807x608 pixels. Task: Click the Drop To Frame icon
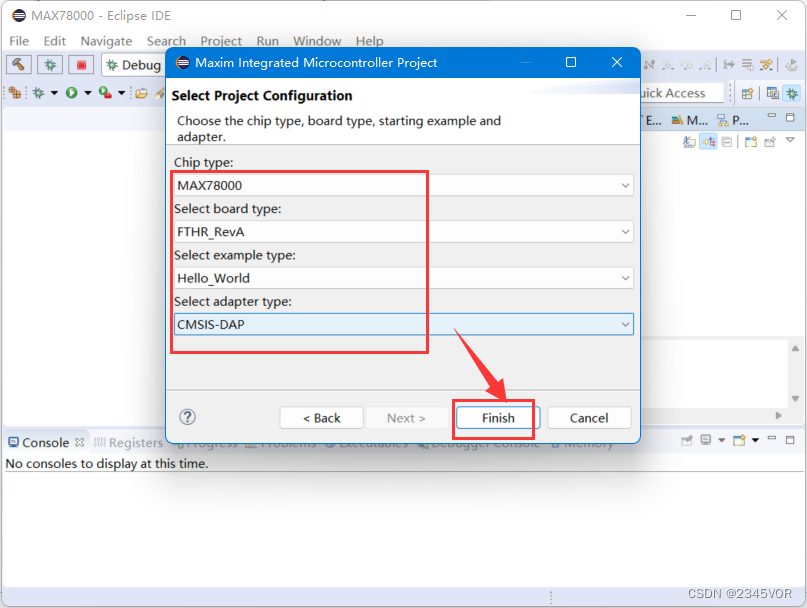pos(747,65)
